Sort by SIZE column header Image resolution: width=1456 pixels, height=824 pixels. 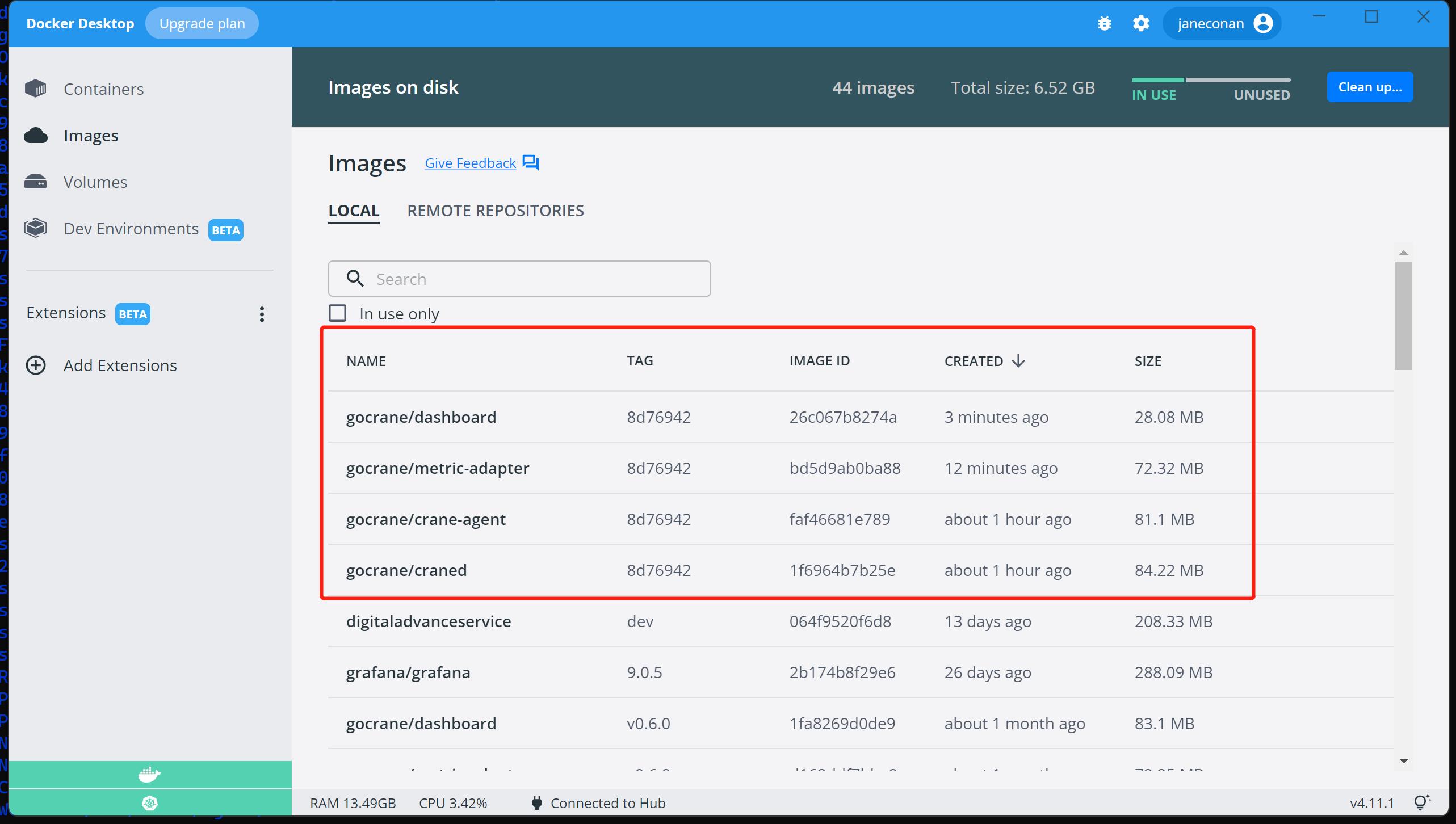click(x=1148, y=361)
